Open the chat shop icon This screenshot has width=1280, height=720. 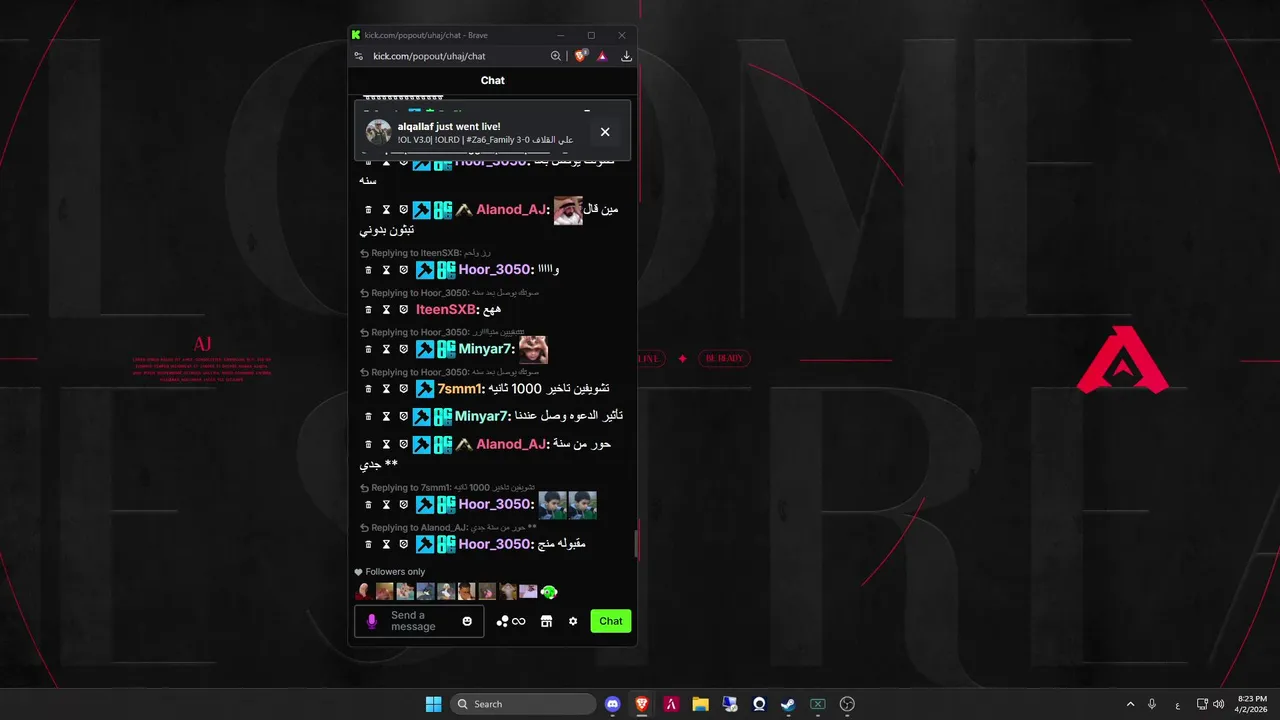click(546, 621)
